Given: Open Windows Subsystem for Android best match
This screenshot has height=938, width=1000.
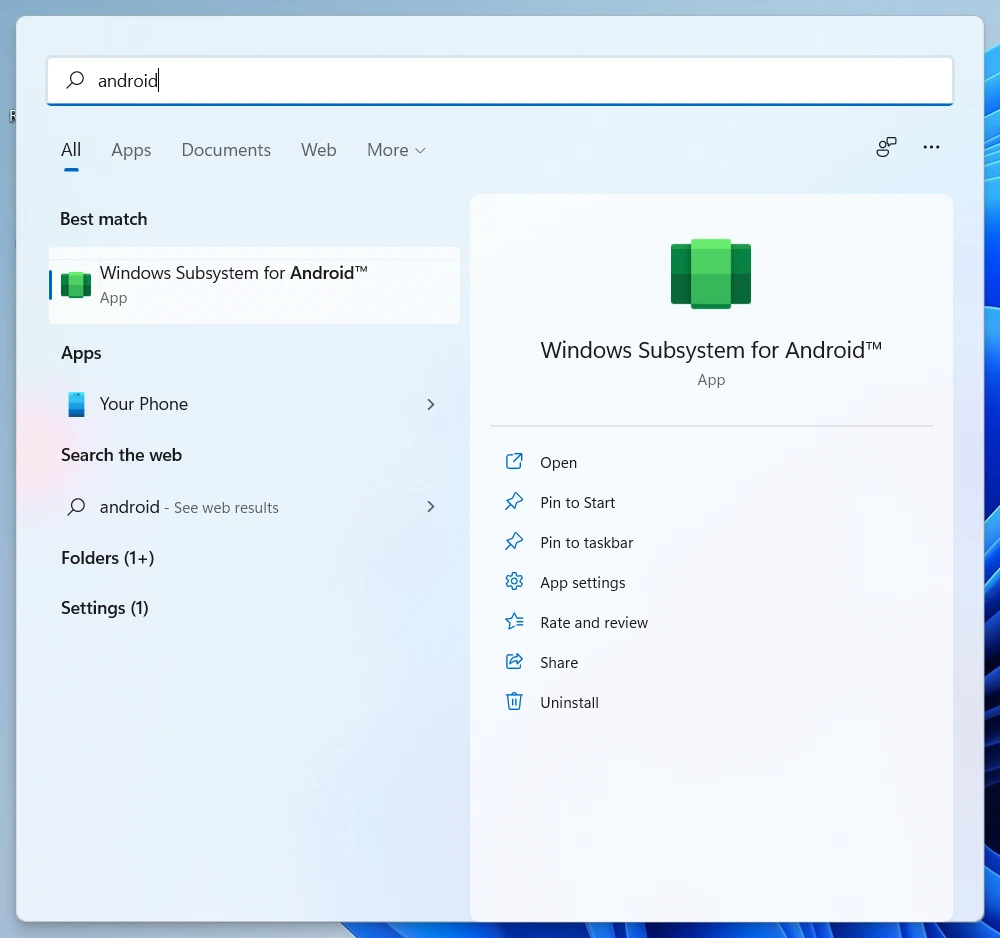Looking at the screenshot, I should (x=254, y=285).
